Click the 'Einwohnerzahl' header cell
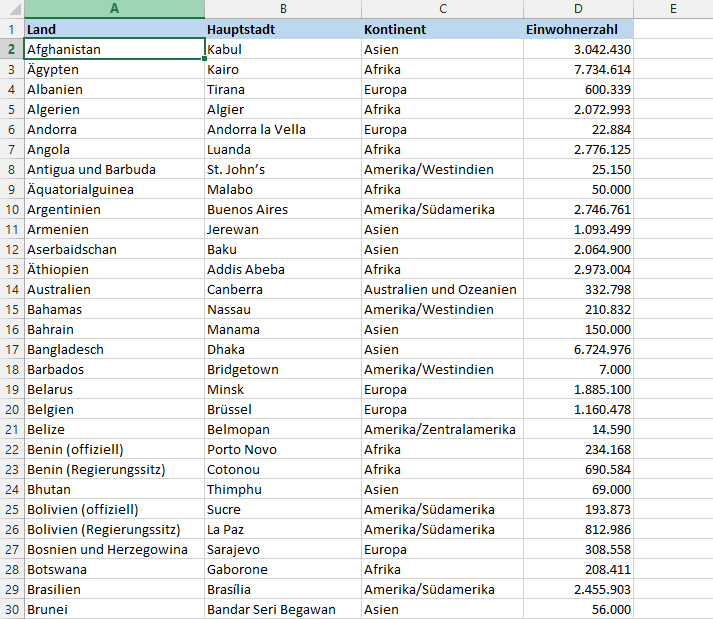This screenshot has height=619, width=713. pyautogui.click(x=578, y=29)
